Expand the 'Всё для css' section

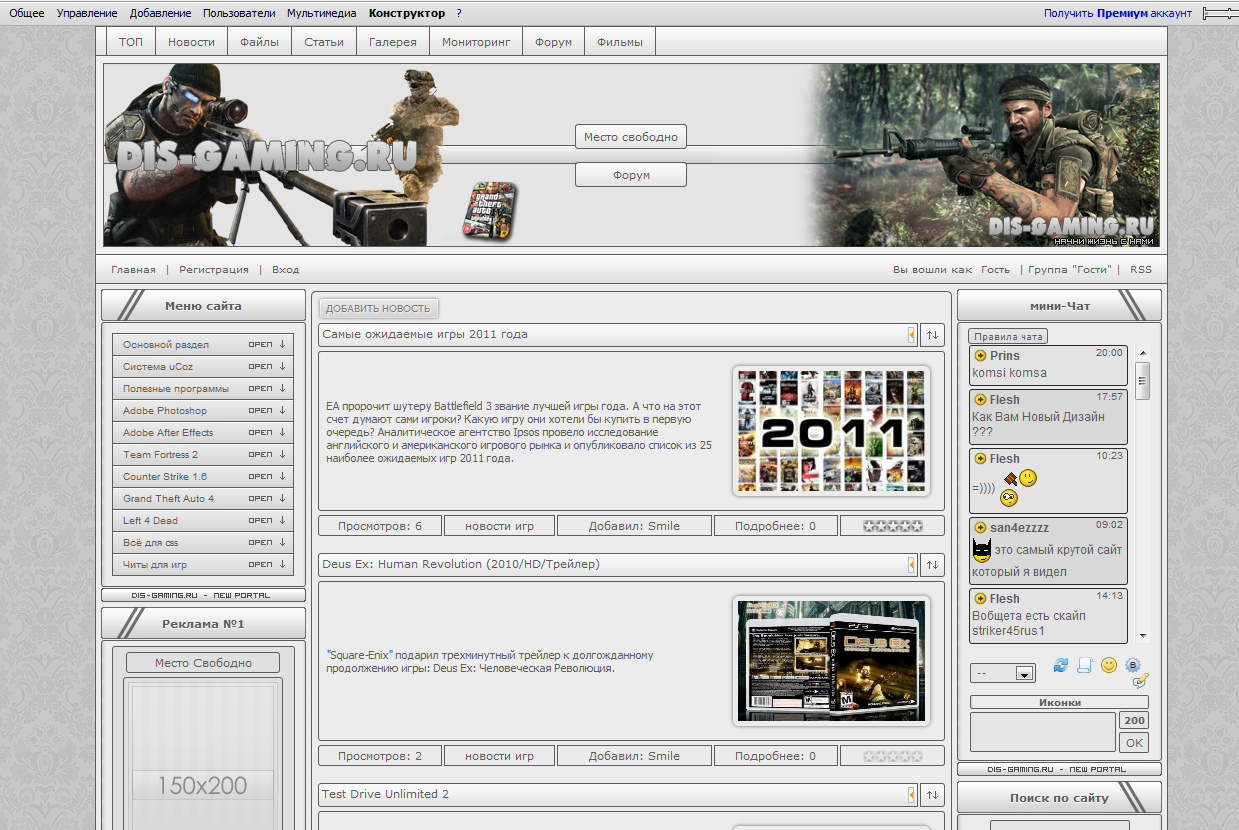pyautogui.click(x=203, y=543)
